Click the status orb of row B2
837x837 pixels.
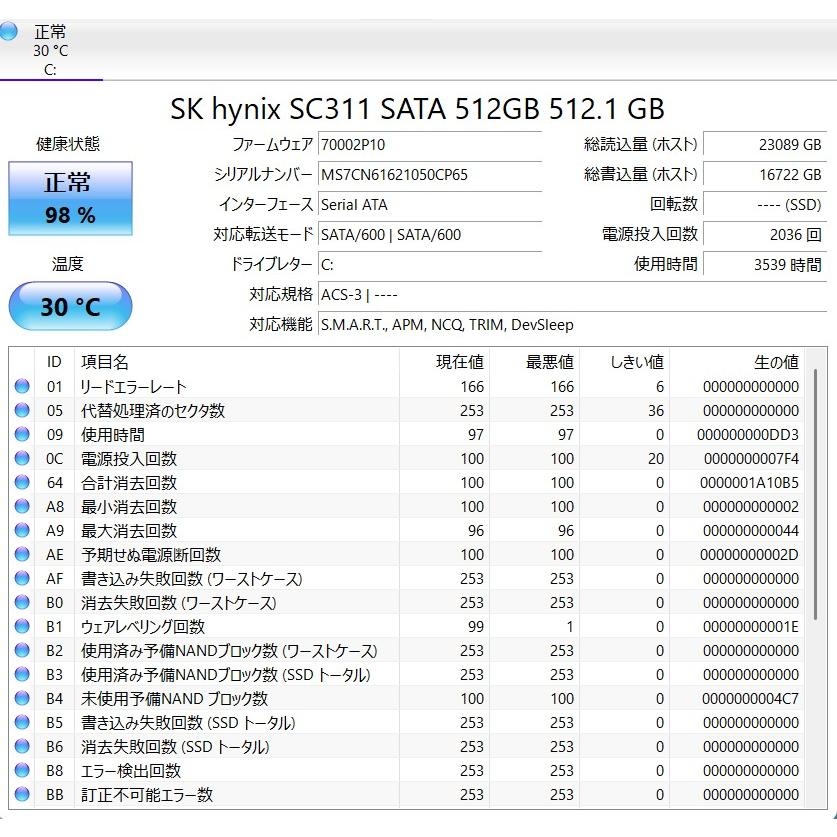click(x=22, y=650)
